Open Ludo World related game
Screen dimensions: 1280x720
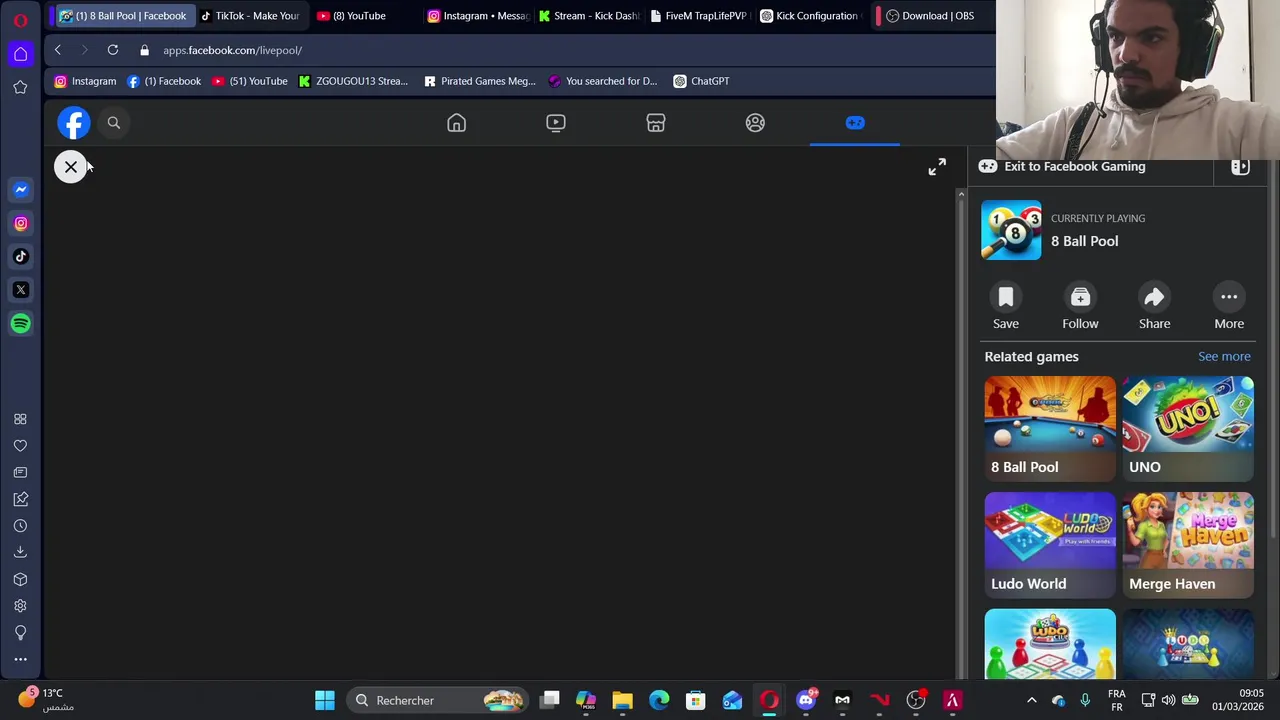pyautogui.click(x=1050, y=546)
